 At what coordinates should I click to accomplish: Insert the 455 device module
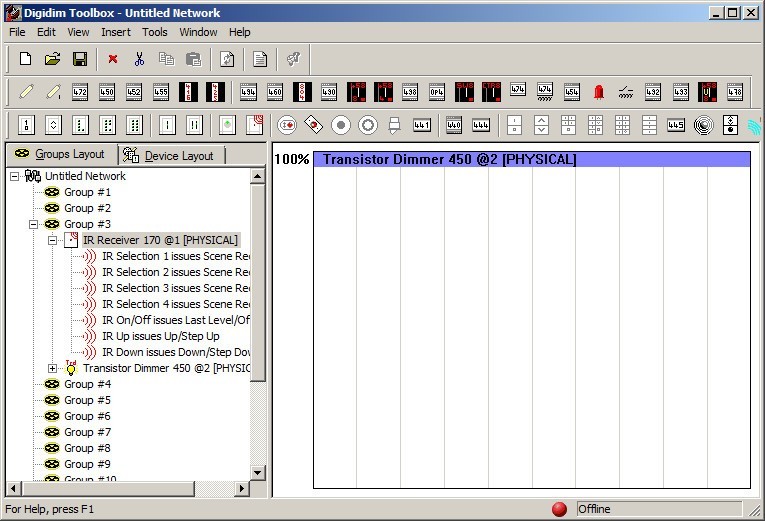pos(161,92)
